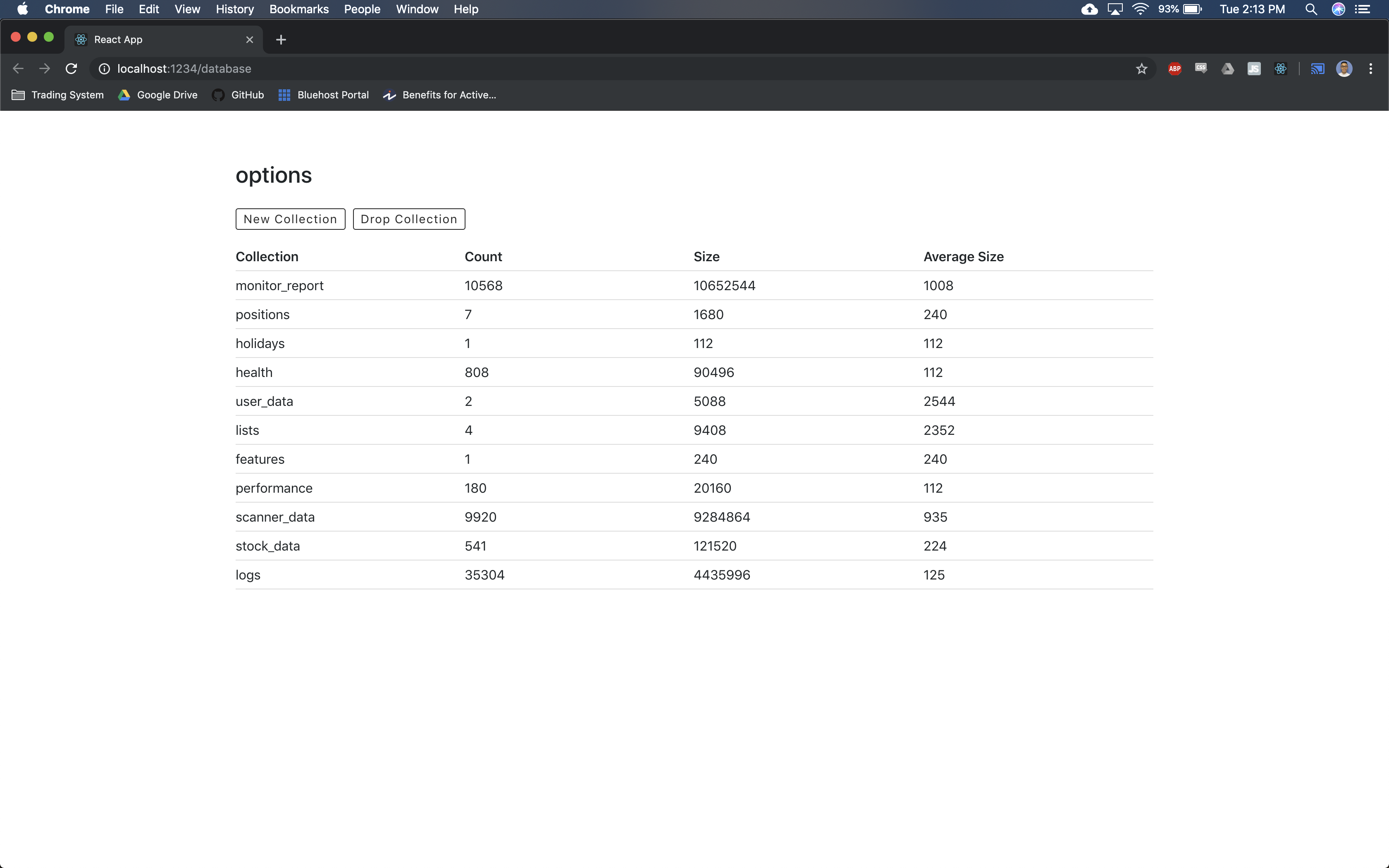Open the Chrome profile avatar
This screenshot has height=868, width=1389.
(1344, 69)
